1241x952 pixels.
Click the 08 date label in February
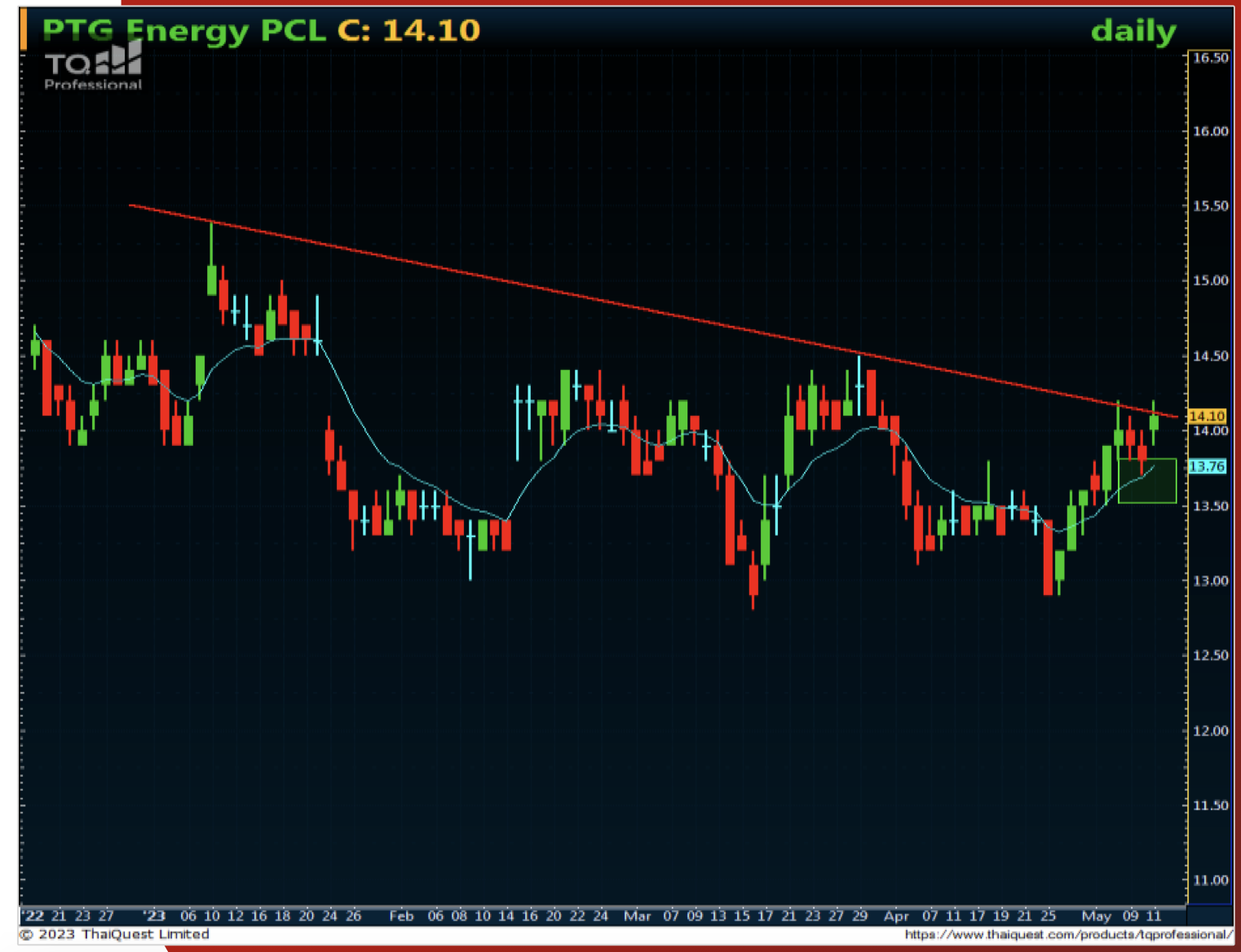(x=459, y=916)
